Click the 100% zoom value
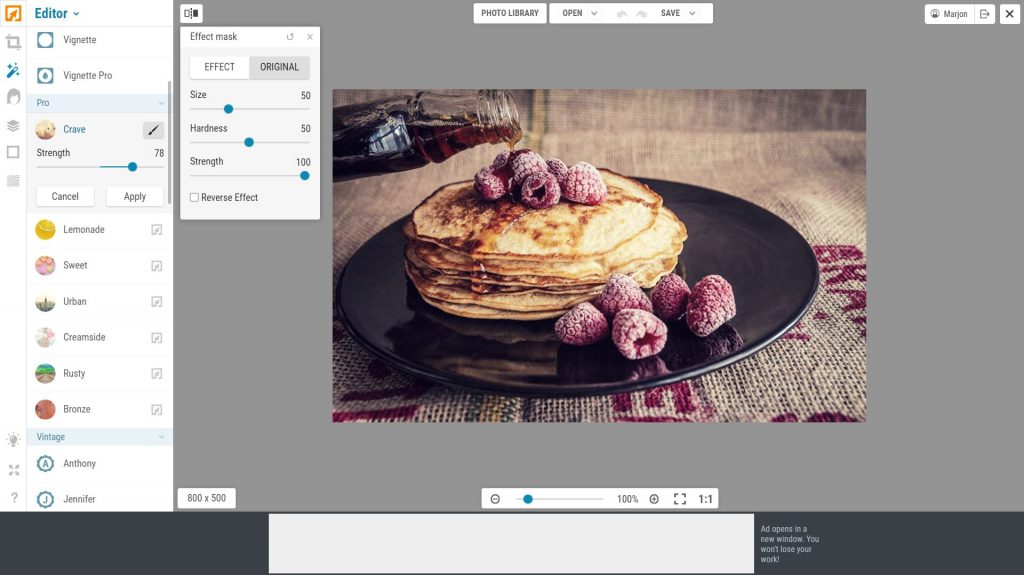 coord(627,499)
